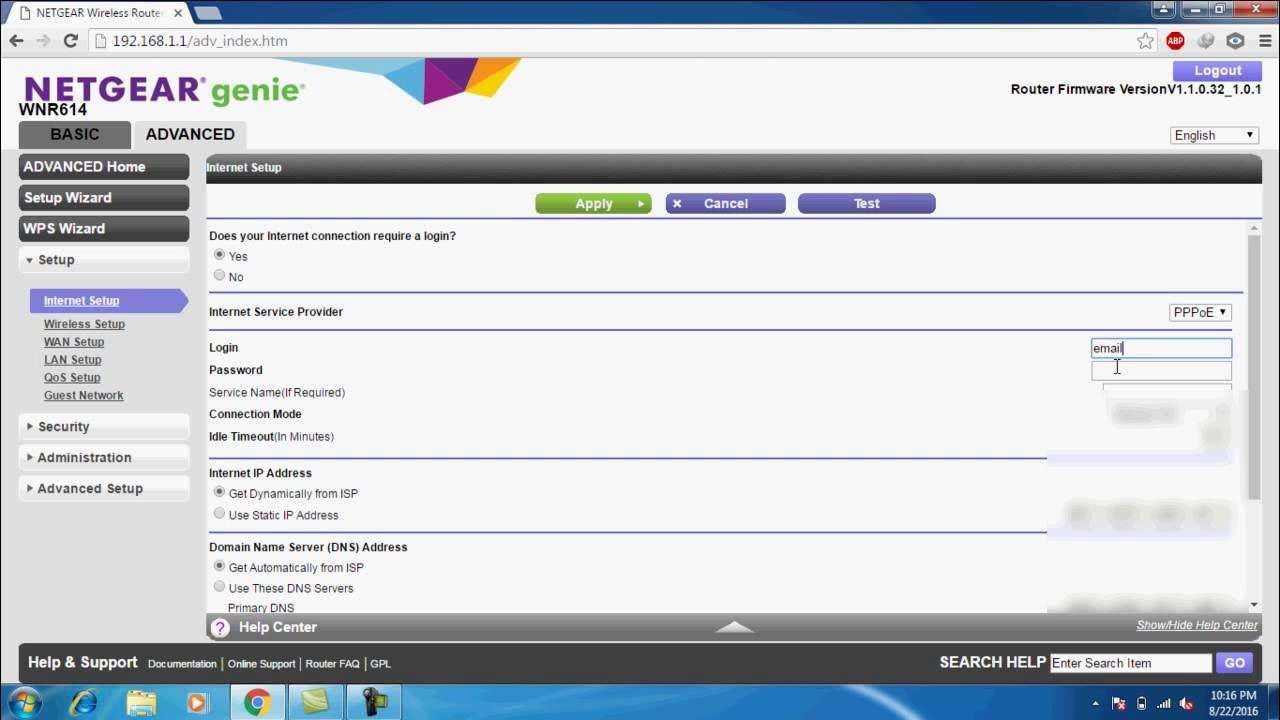Open the Windows Start menu
The height and width of the screenshot is (720, 1280).
24,702
